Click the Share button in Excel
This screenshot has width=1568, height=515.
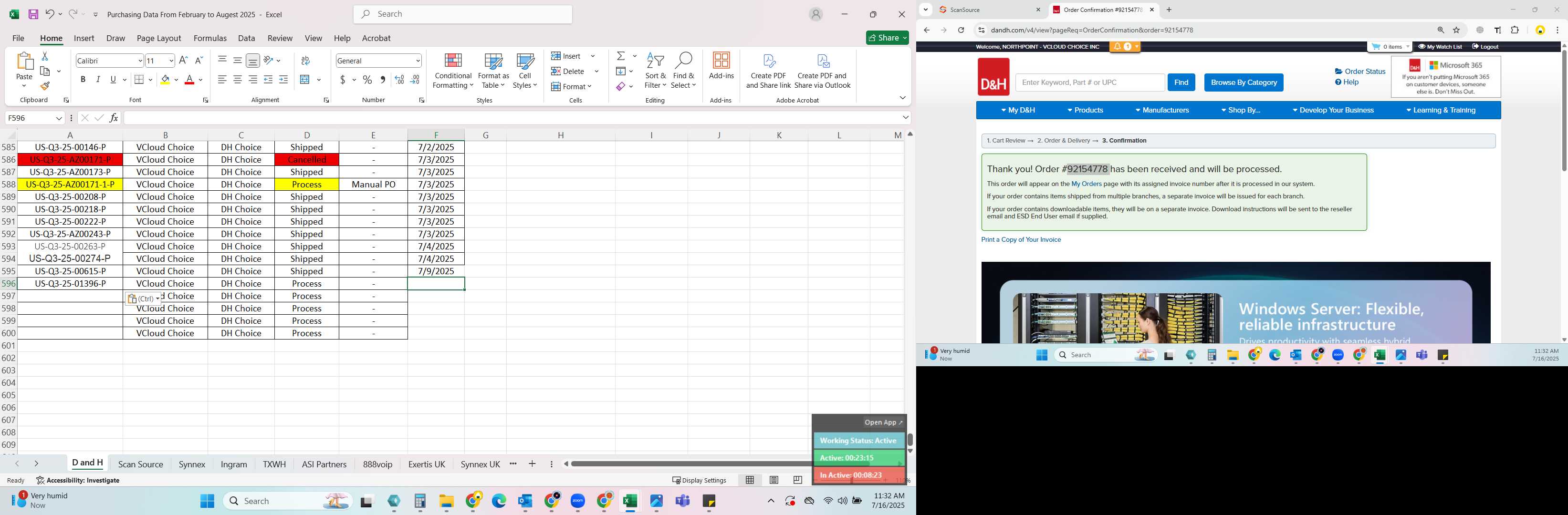tap(888, 38)
